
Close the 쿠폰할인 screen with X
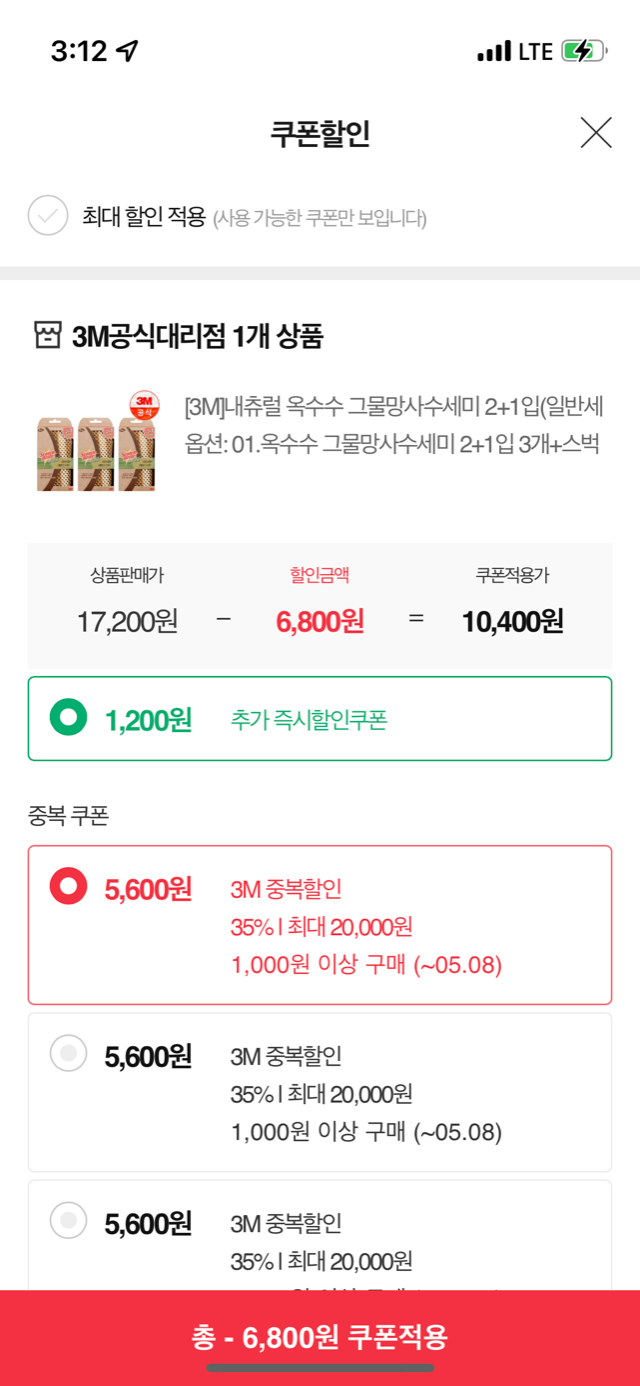point(596,132)
